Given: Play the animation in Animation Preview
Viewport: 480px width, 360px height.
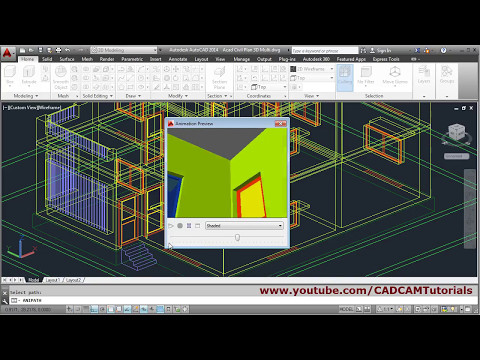Looking at the screenshot, I should click(x=171, y=226).
